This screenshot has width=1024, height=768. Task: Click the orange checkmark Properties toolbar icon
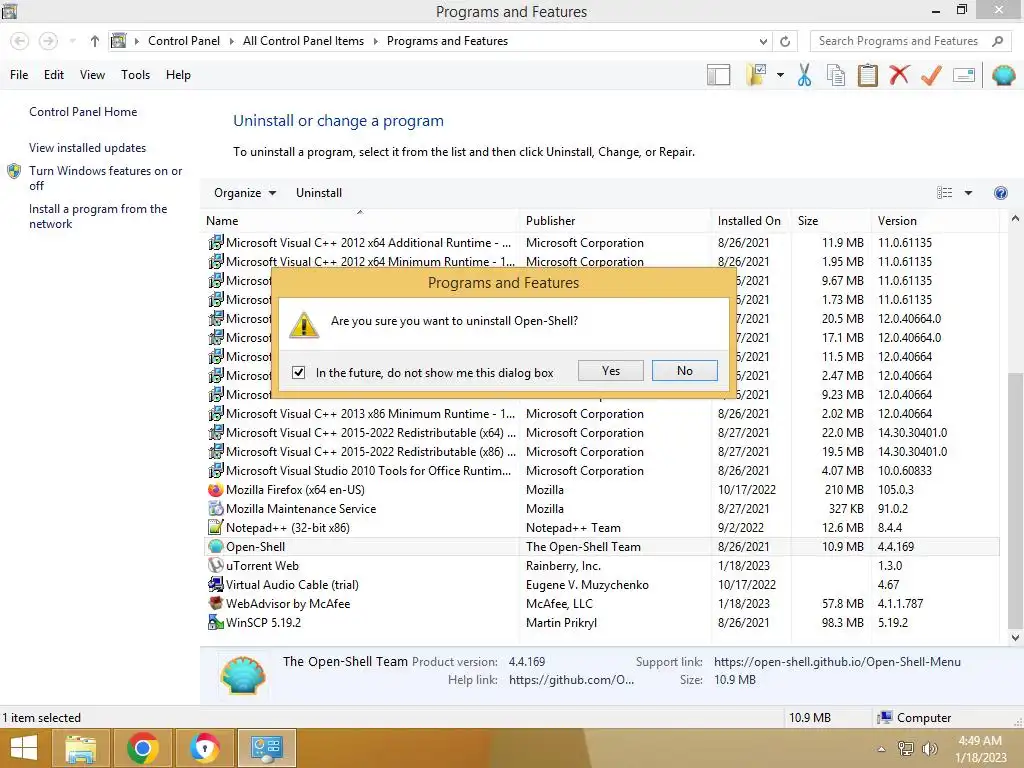(931, 75)
